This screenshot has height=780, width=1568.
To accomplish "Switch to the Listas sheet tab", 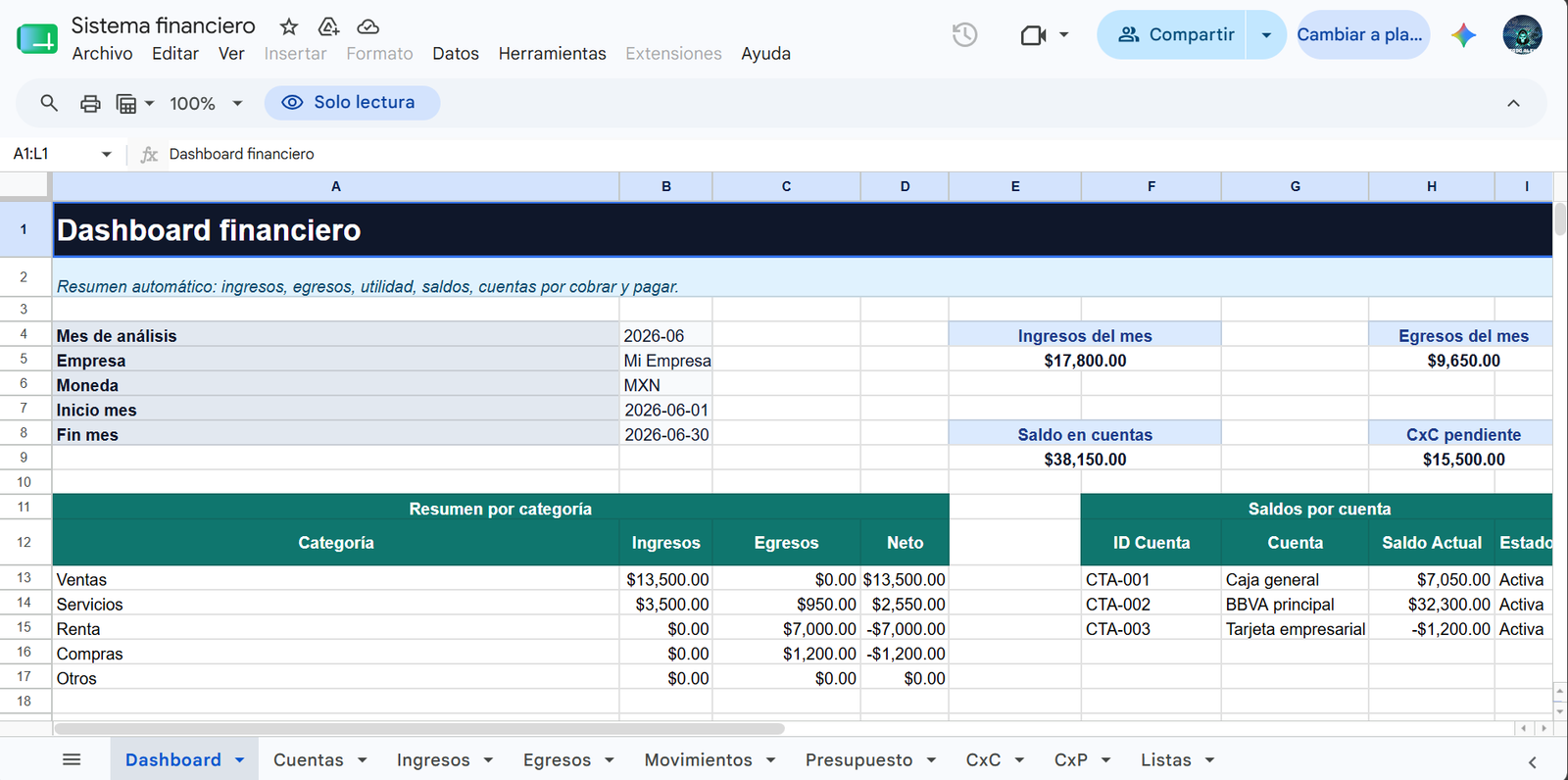I will pos(1165,759).
